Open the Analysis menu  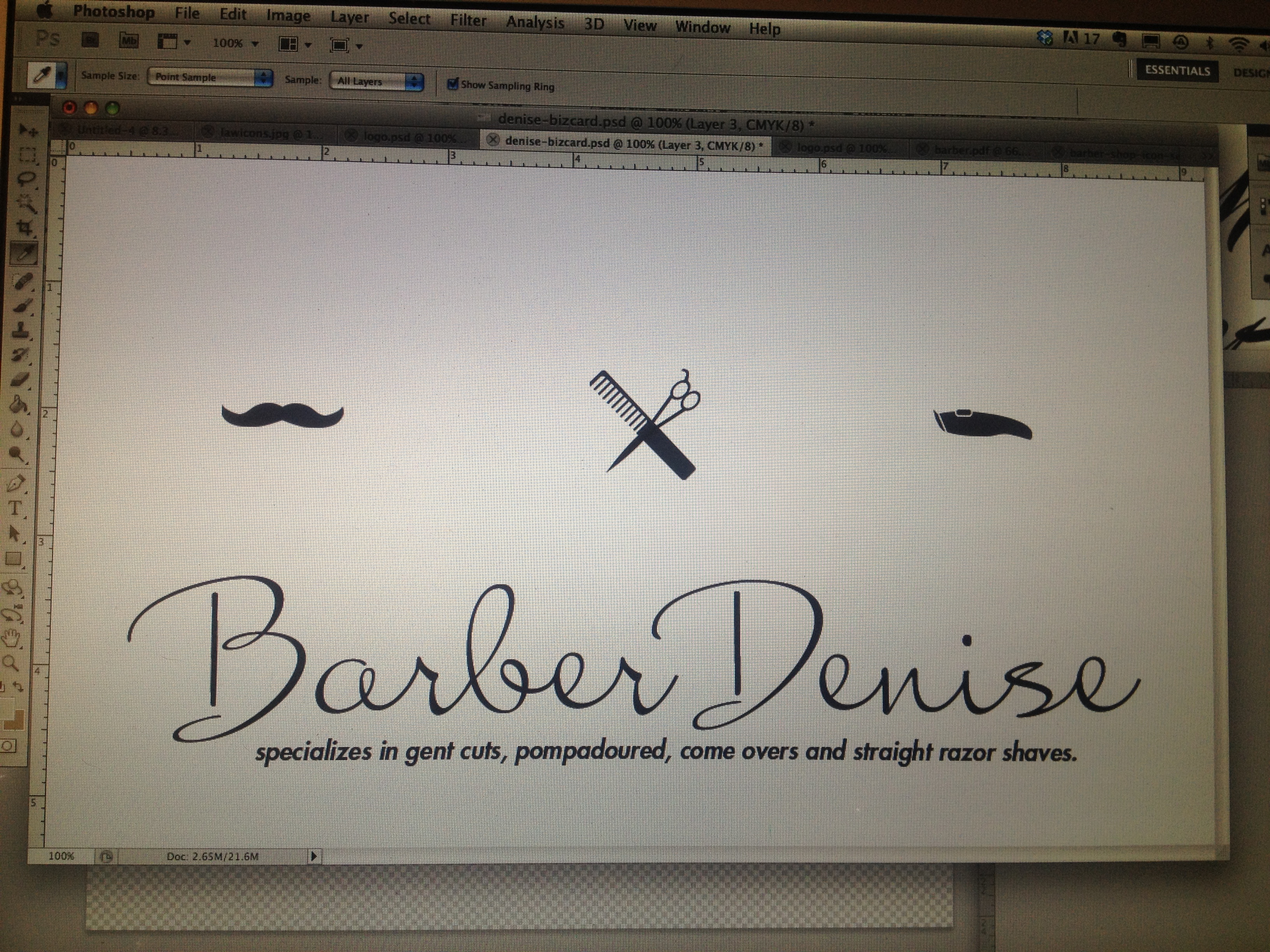(x=535, y=23)
